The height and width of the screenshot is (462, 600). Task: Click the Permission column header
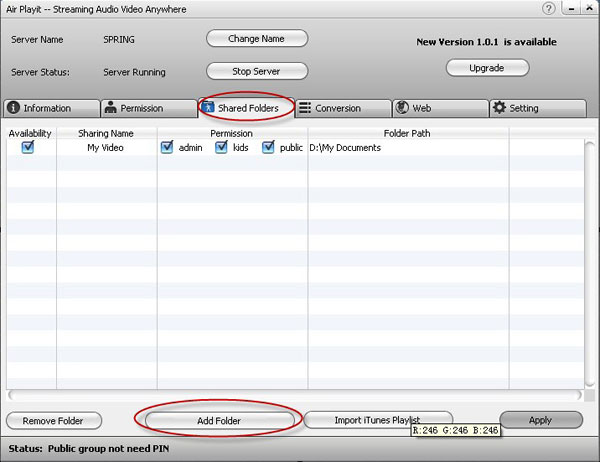[x=232, y=133]
